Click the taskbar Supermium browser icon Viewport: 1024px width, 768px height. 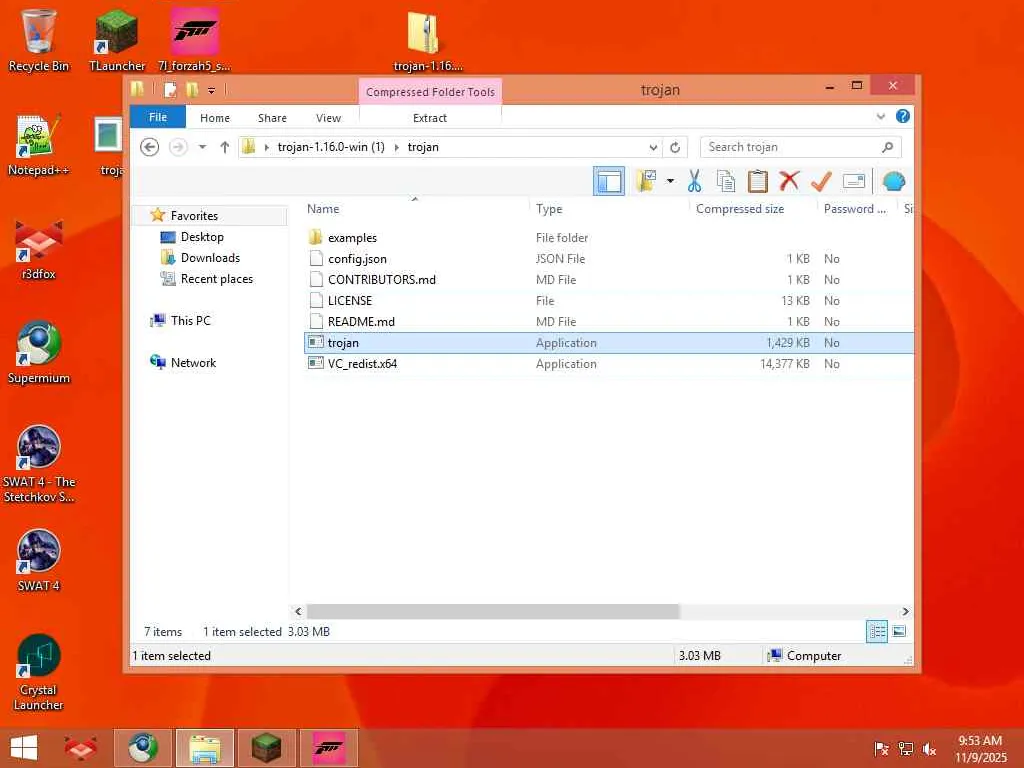(x=142, y=748)
